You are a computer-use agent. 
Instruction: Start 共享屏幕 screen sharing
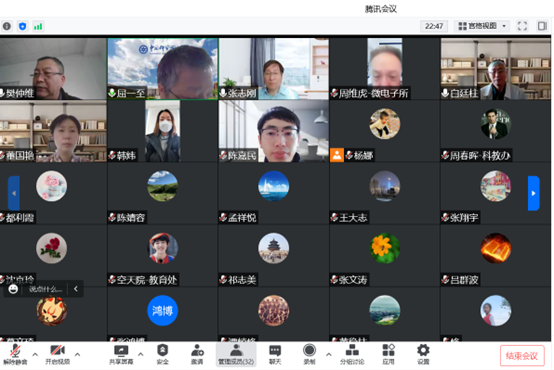pyautogui.click(x=121, y=354)
